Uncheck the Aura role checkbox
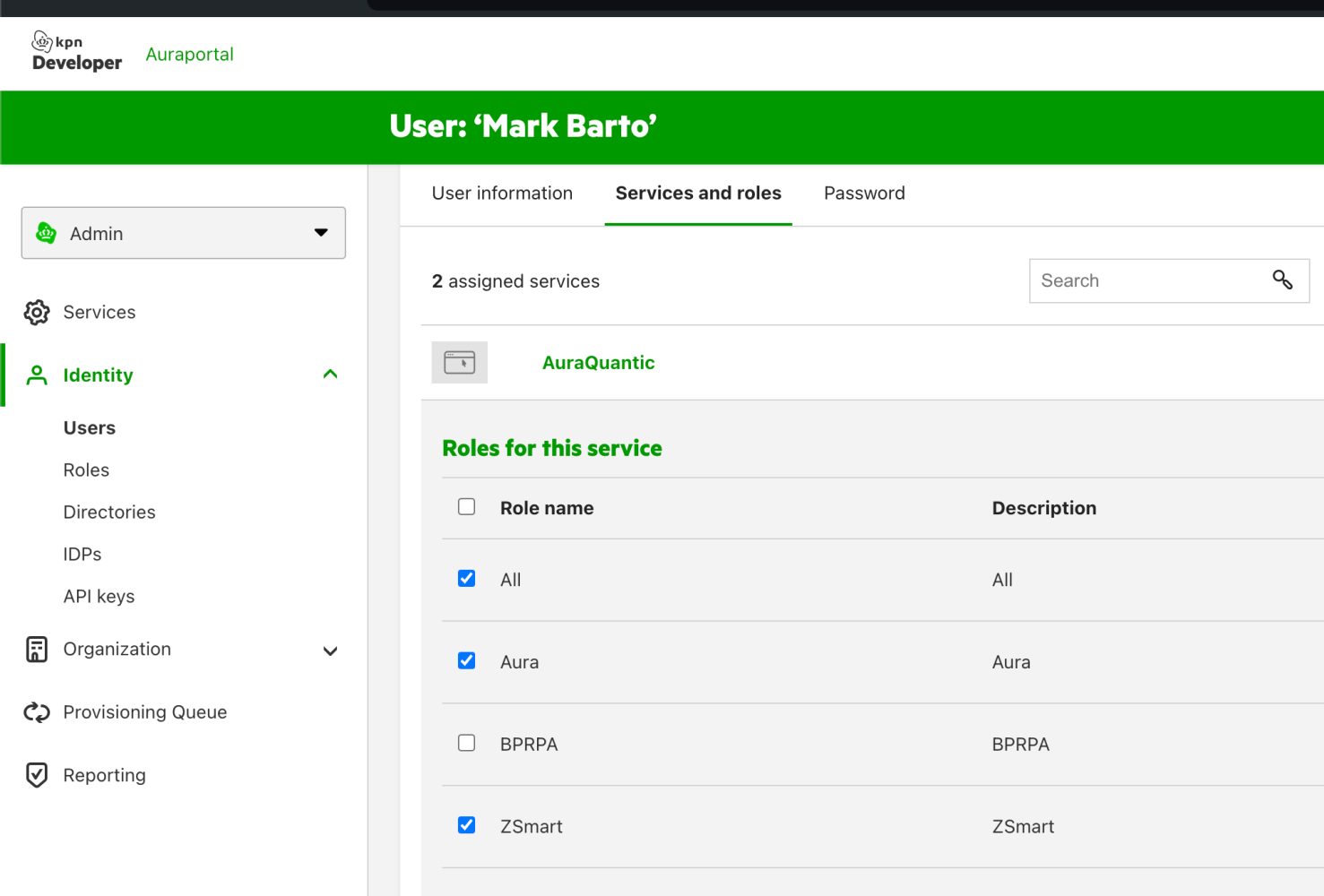The image size is (1324, 896). (467, 661)
